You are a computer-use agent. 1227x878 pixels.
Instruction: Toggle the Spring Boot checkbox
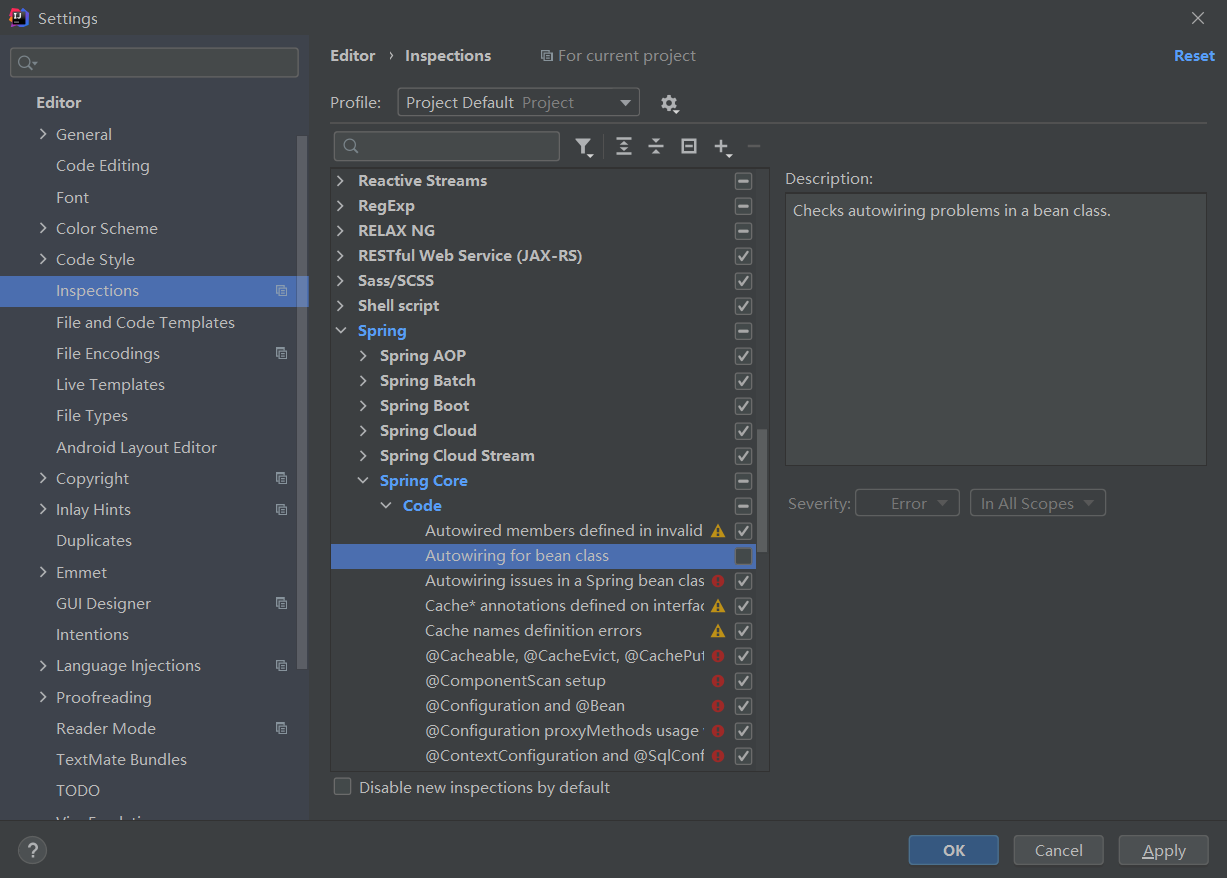pyautogui.click(x=743, y=406)
